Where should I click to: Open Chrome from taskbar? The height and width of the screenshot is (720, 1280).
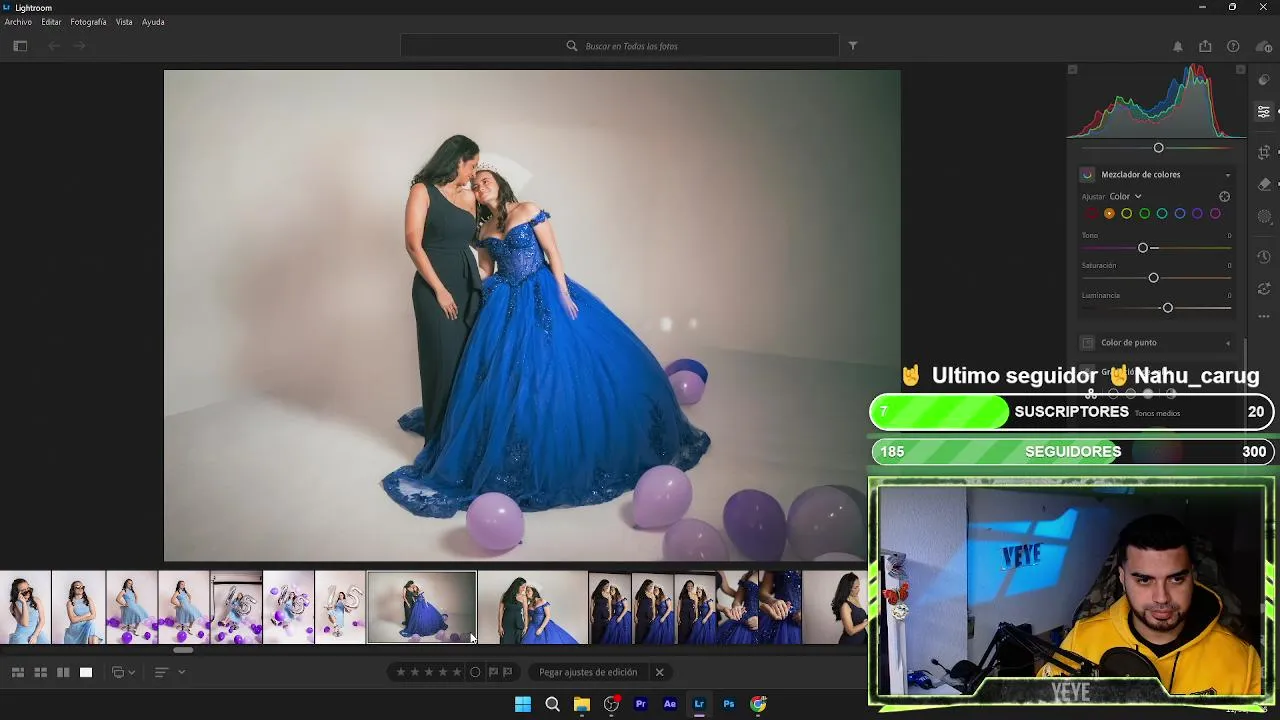point(759,705)
